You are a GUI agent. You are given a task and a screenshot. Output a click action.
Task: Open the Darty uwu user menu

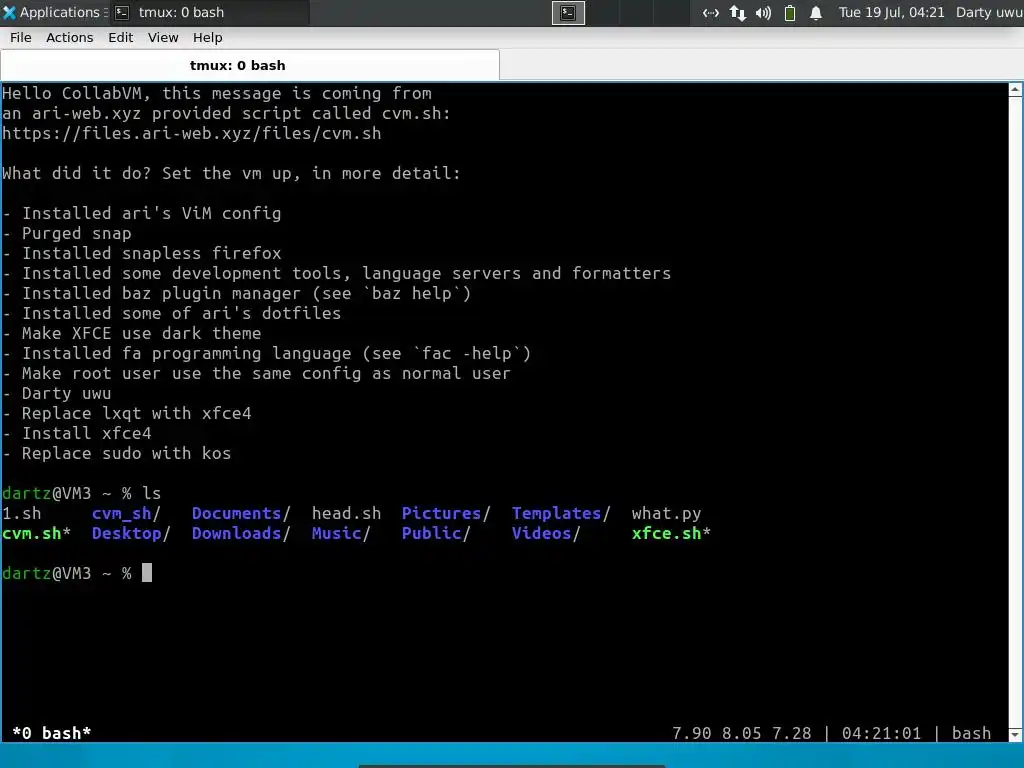(989, 12)
